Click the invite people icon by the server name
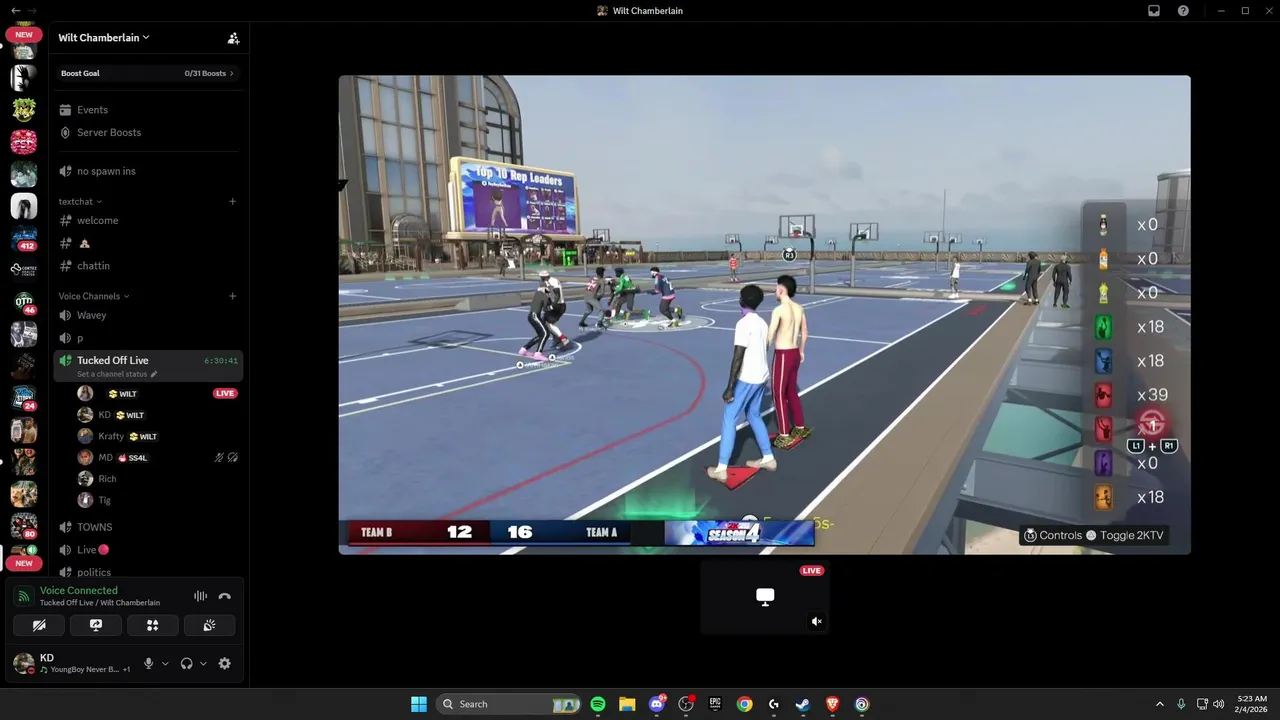The height and width of the screenshot is (720, 1280). pyautogui.click(x=233, y=38)
